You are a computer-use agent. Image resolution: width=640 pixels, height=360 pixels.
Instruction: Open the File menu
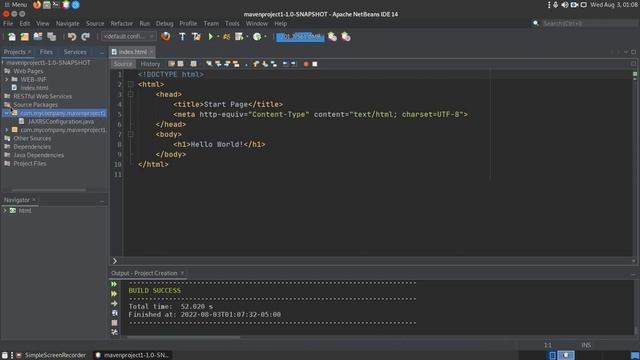pyautogui.click(x=8, y=24)
